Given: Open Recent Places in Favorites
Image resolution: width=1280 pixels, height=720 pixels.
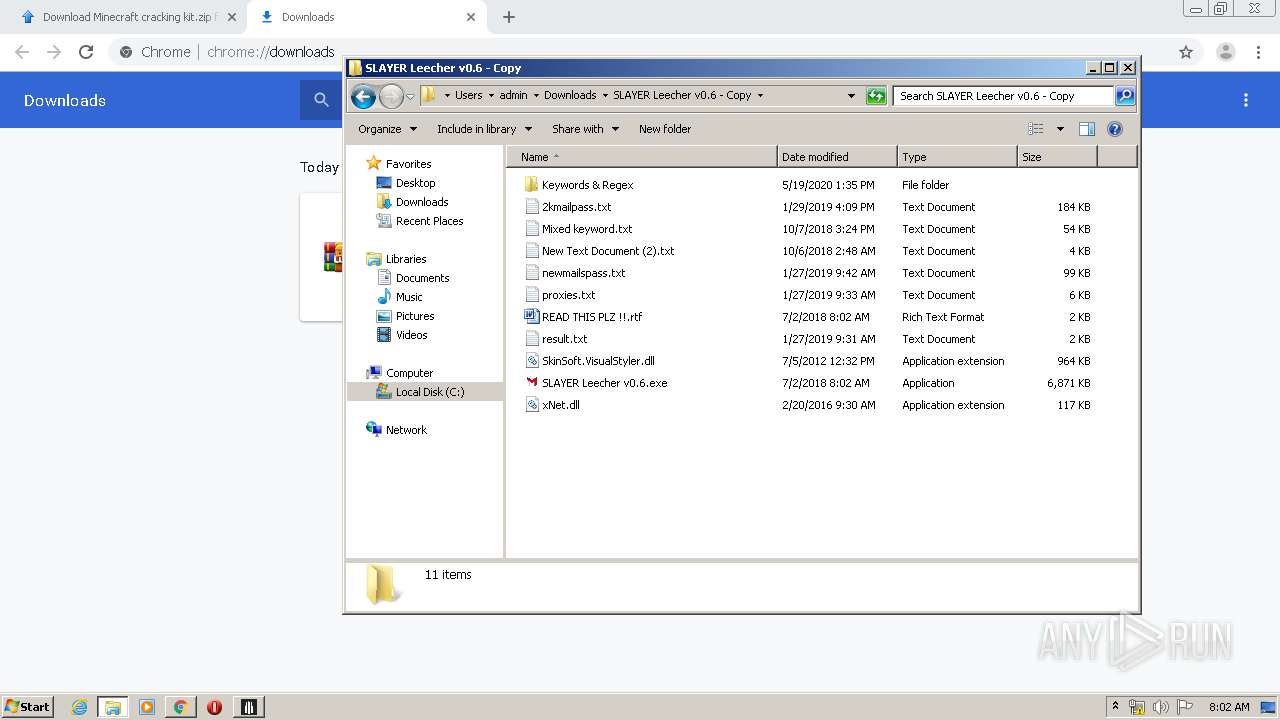Looking at the screenshot, I should click(429, 221).
